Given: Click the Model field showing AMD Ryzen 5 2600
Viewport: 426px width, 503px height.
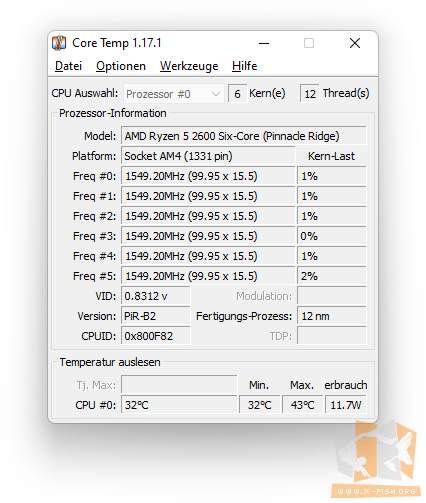Looking at the screenshot, I should point(244,136).
